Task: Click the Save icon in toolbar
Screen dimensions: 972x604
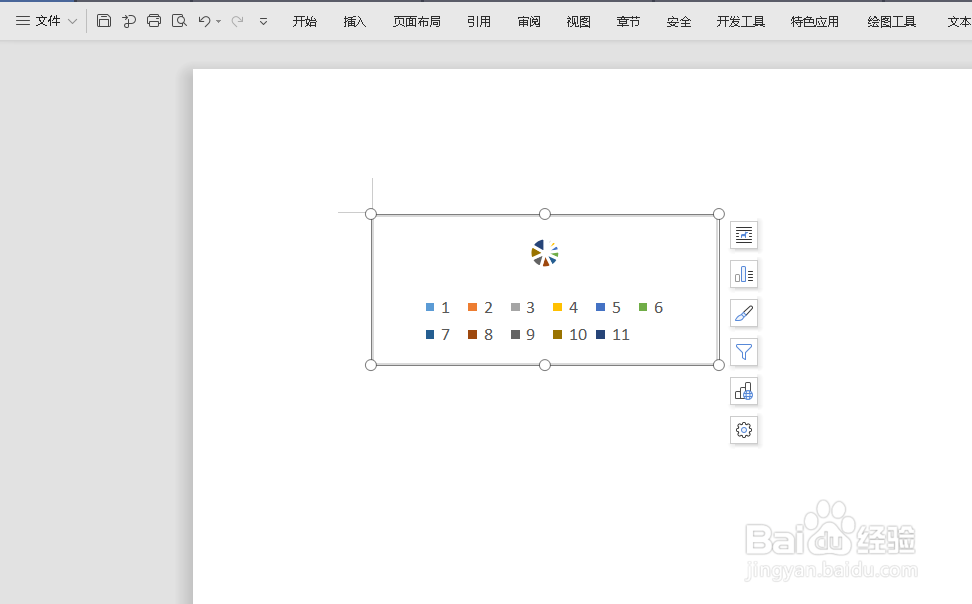Action: (x=104, y=21)
